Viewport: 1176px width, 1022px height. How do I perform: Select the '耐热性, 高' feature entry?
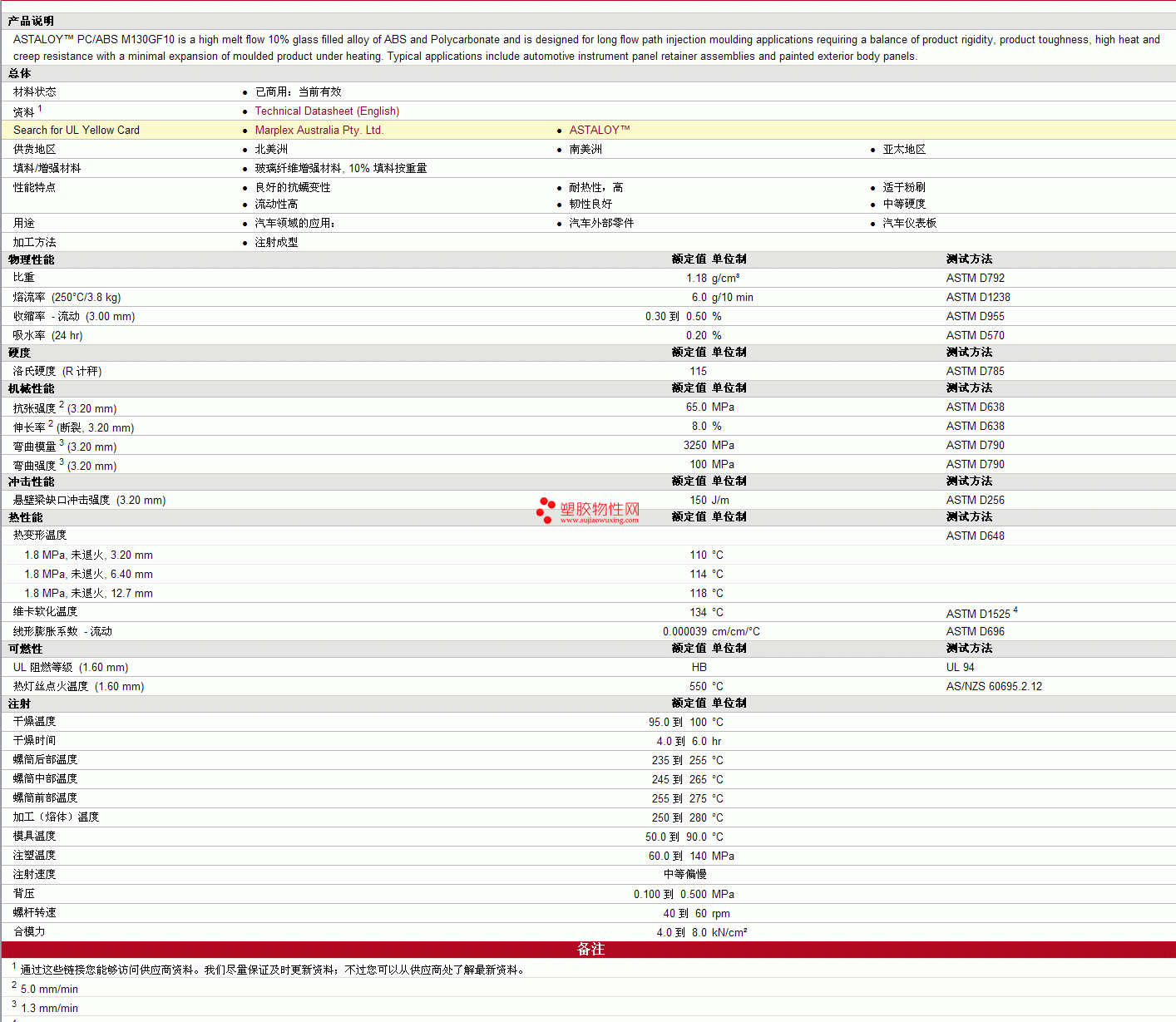(x=596, y=187)
